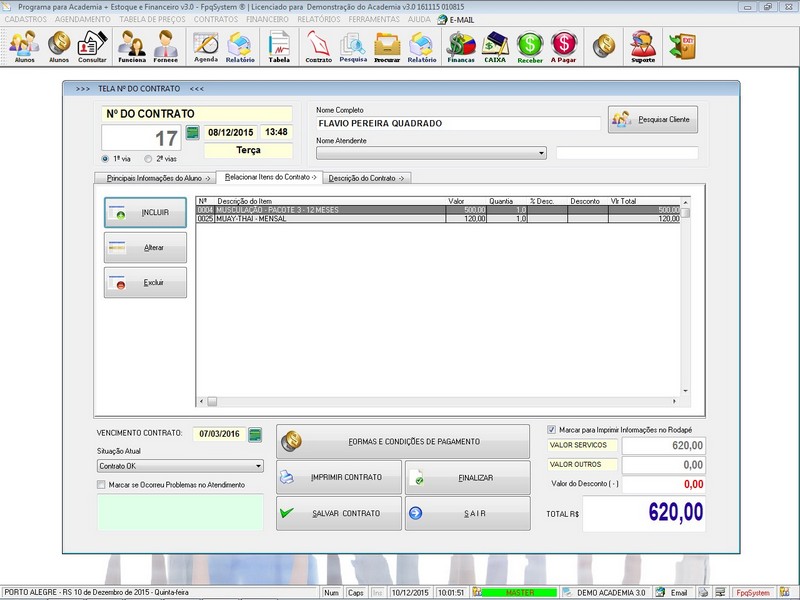Open calendar icon next to contract date

[192, 133]
